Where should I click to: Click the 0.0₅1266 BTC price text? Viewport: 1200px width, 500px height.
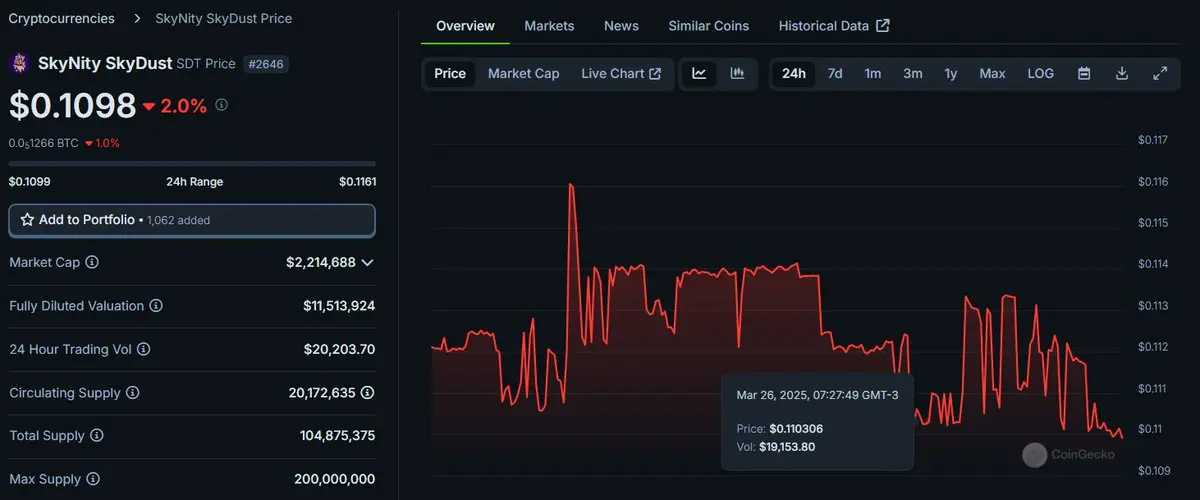tap(43, 143)
